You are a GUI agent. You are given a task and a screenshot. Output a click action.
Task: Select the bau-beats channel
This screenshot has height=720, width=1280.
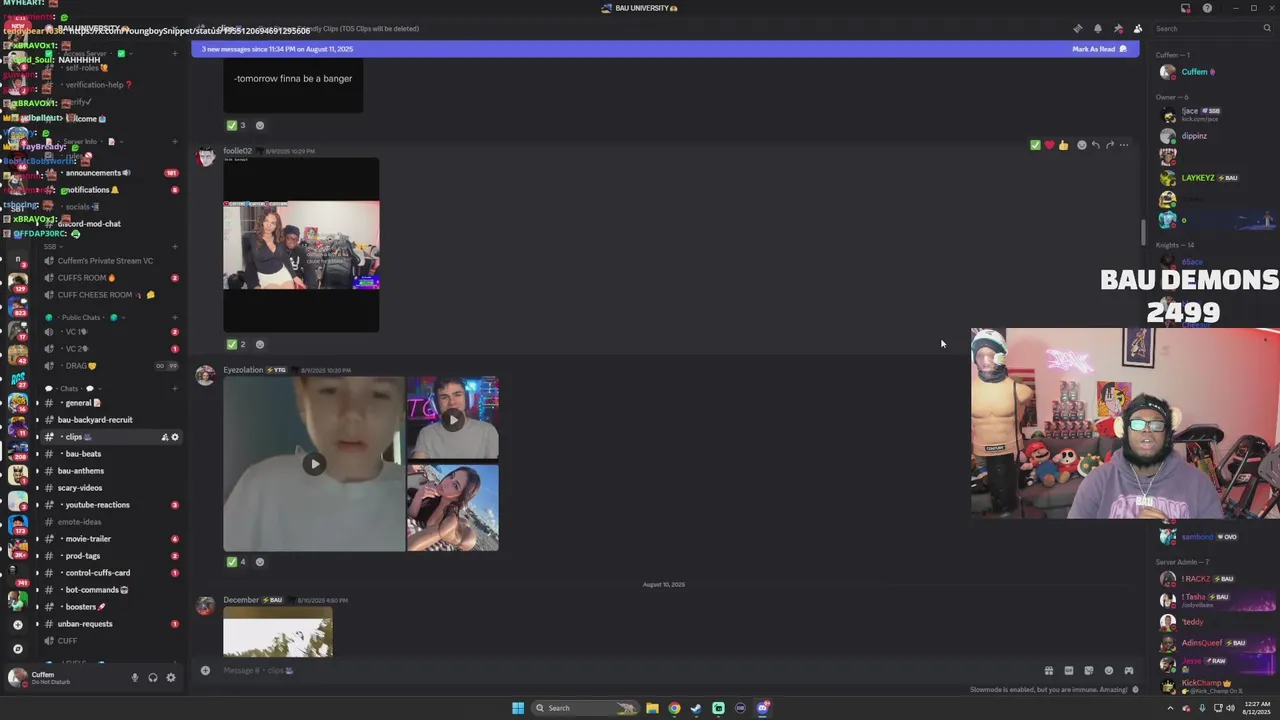point(110,454)
